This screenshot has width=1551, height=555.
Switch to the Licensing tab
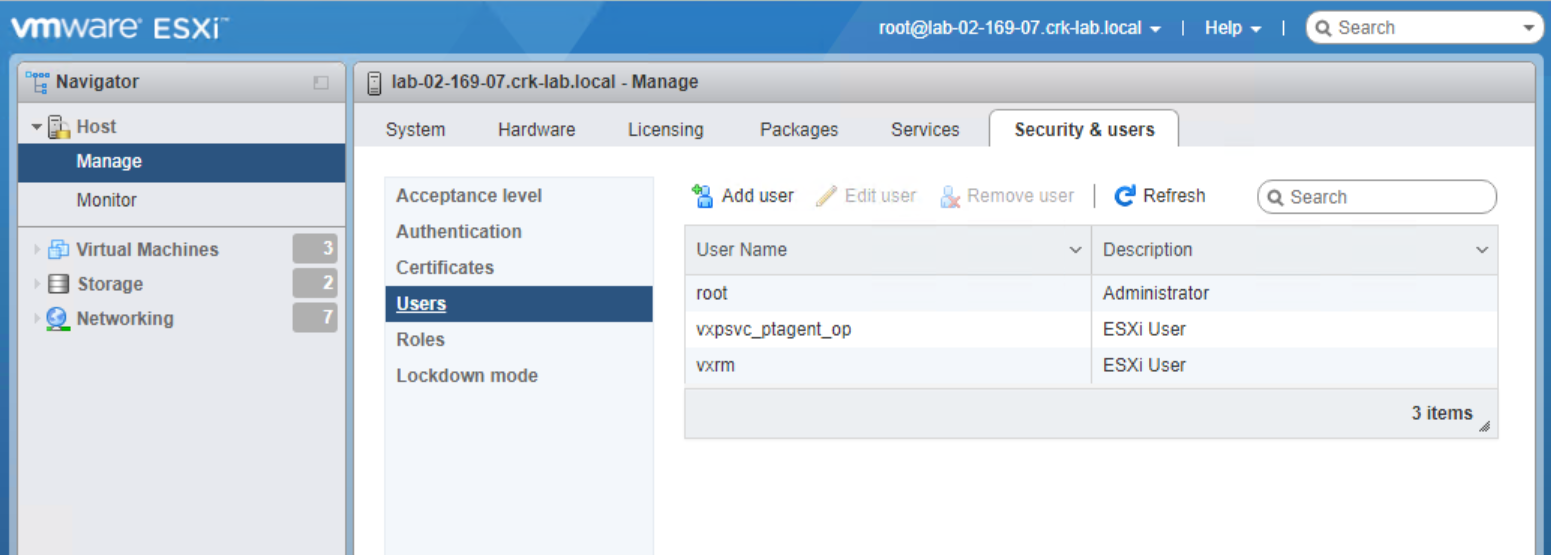(666, 130)
